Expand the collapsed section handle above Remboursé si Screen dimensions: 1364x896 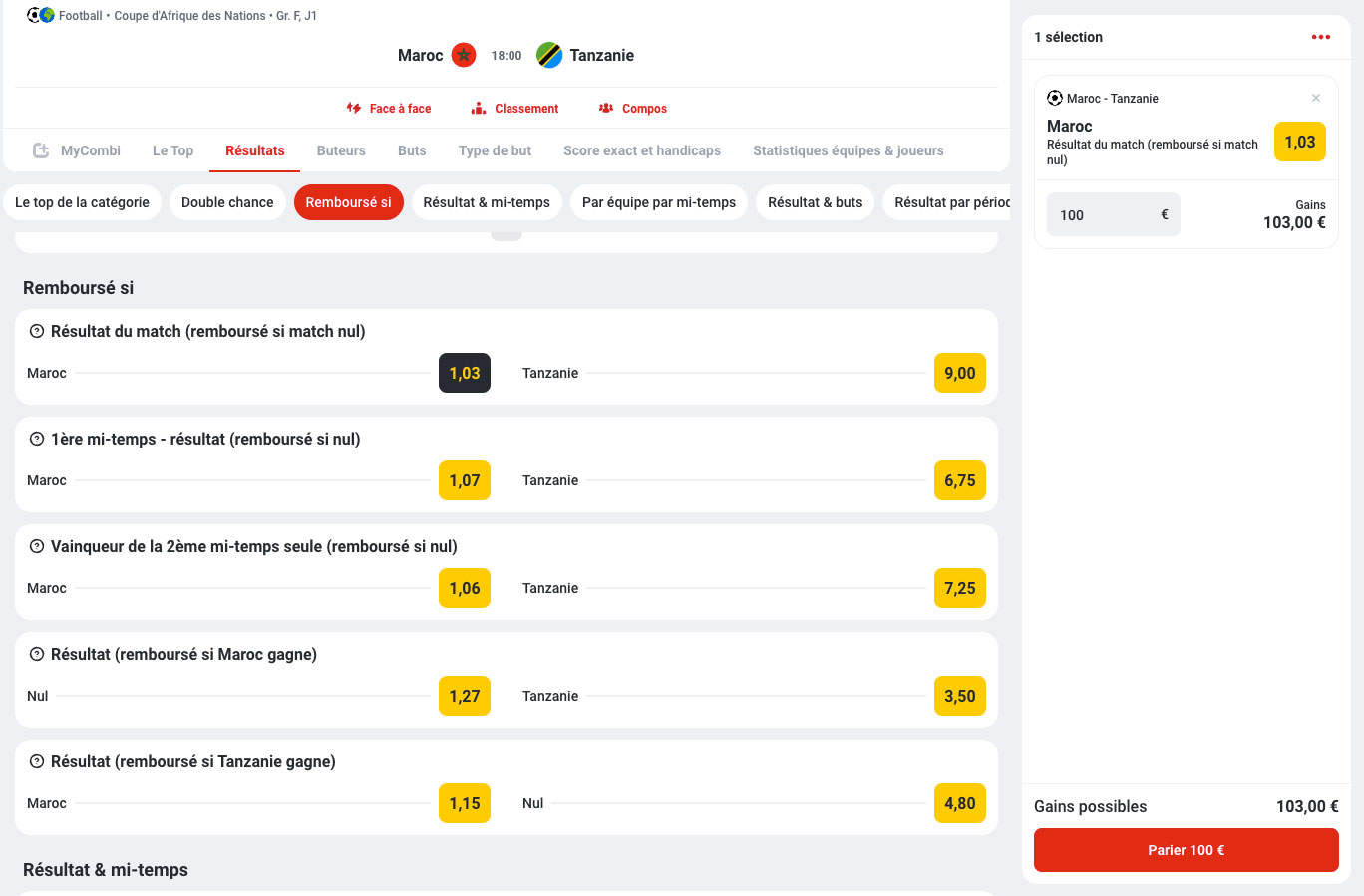(x=507, y=235)
